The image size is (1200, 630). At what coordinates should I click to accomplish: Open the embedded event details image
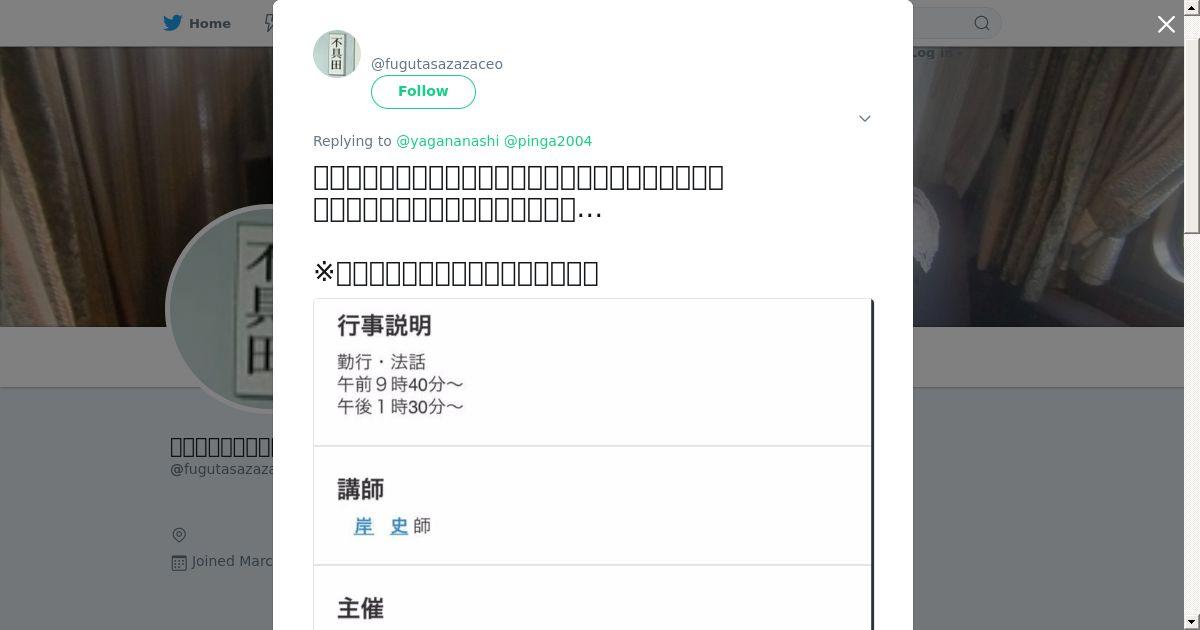click(593, 464)
